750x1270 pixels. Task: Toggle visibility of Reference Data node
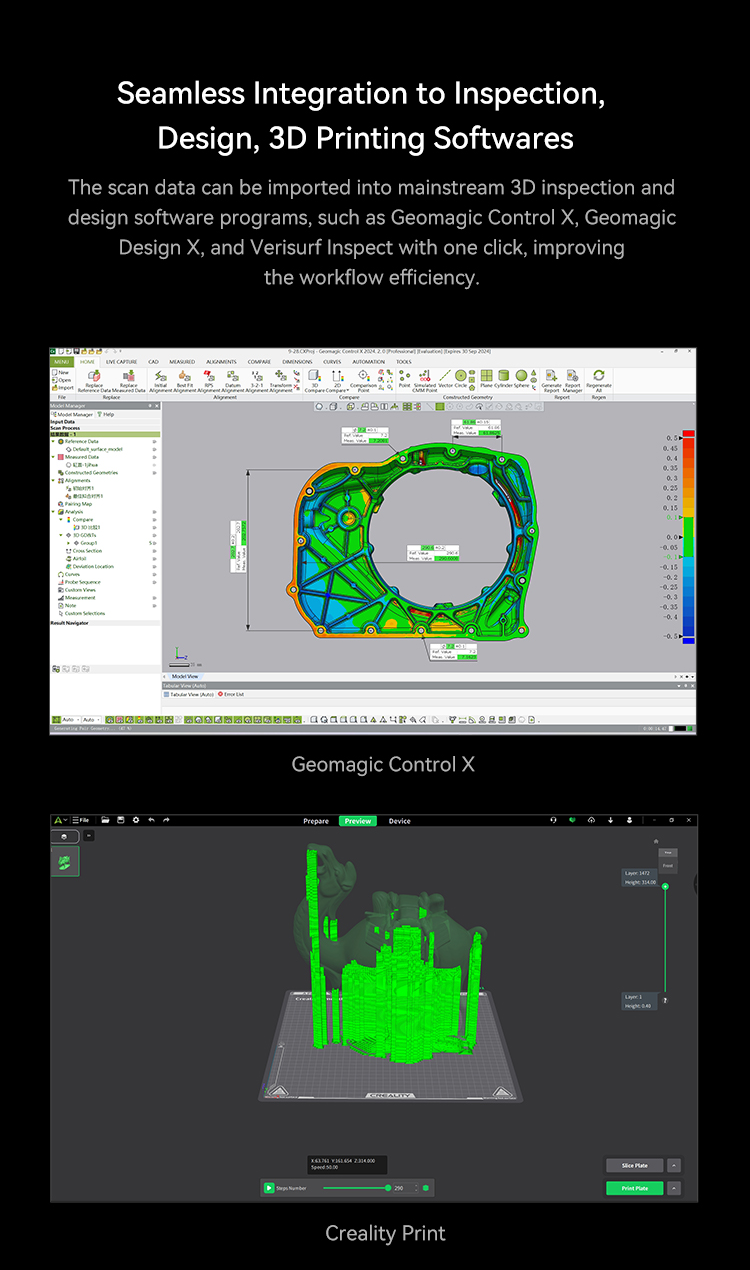[154, 441]
